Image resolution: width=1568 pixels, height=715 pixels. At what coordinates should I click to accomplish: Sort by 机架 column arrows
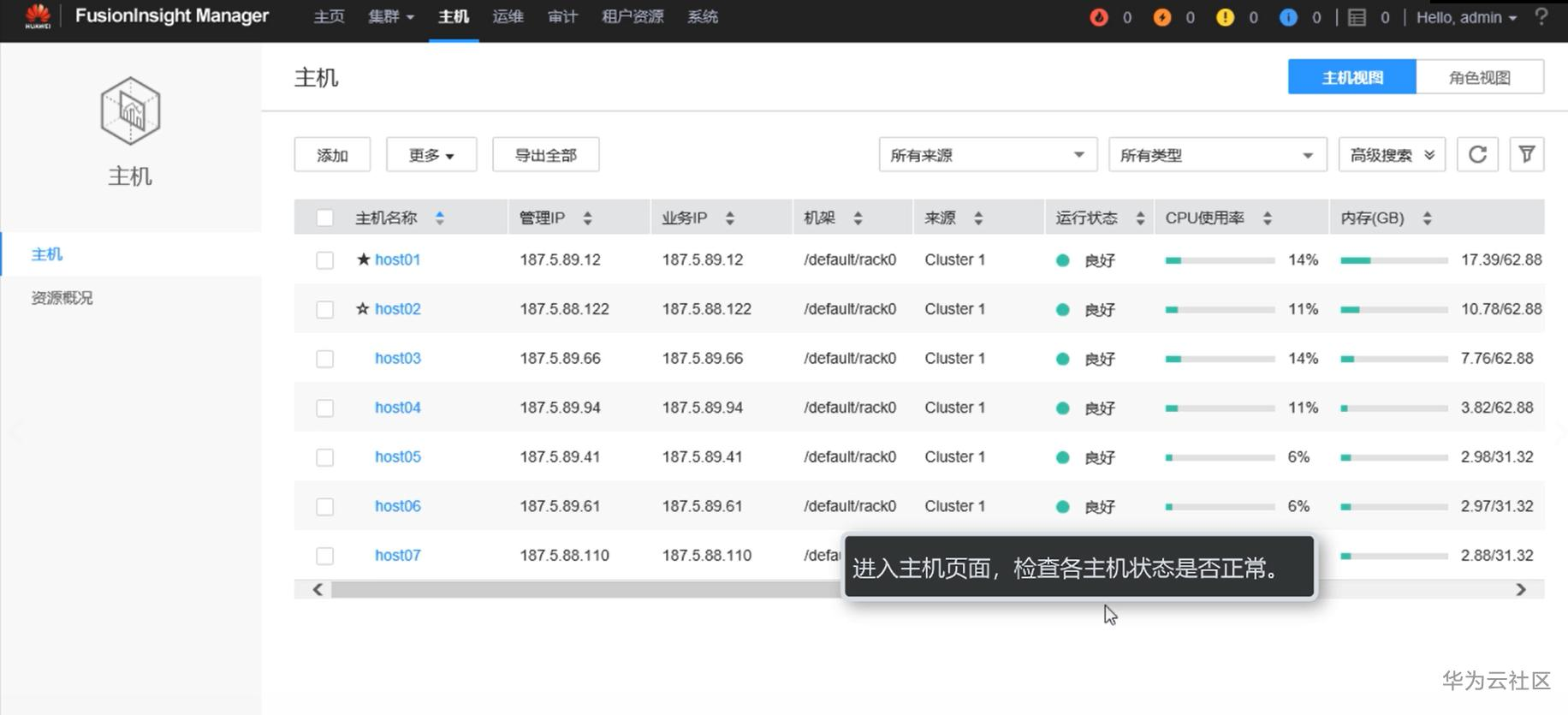(858, 218)
